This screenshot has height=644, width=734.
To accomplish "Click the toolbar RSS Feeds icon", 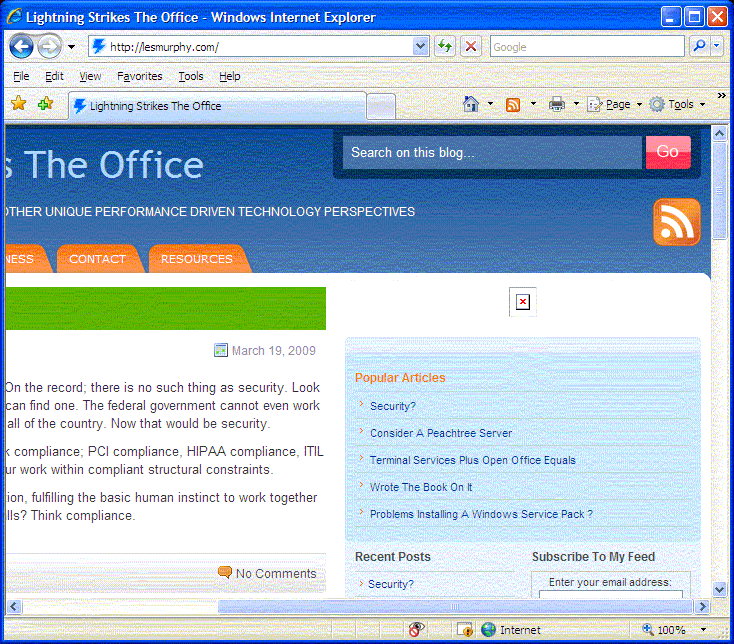I will [x=513, y=104].
